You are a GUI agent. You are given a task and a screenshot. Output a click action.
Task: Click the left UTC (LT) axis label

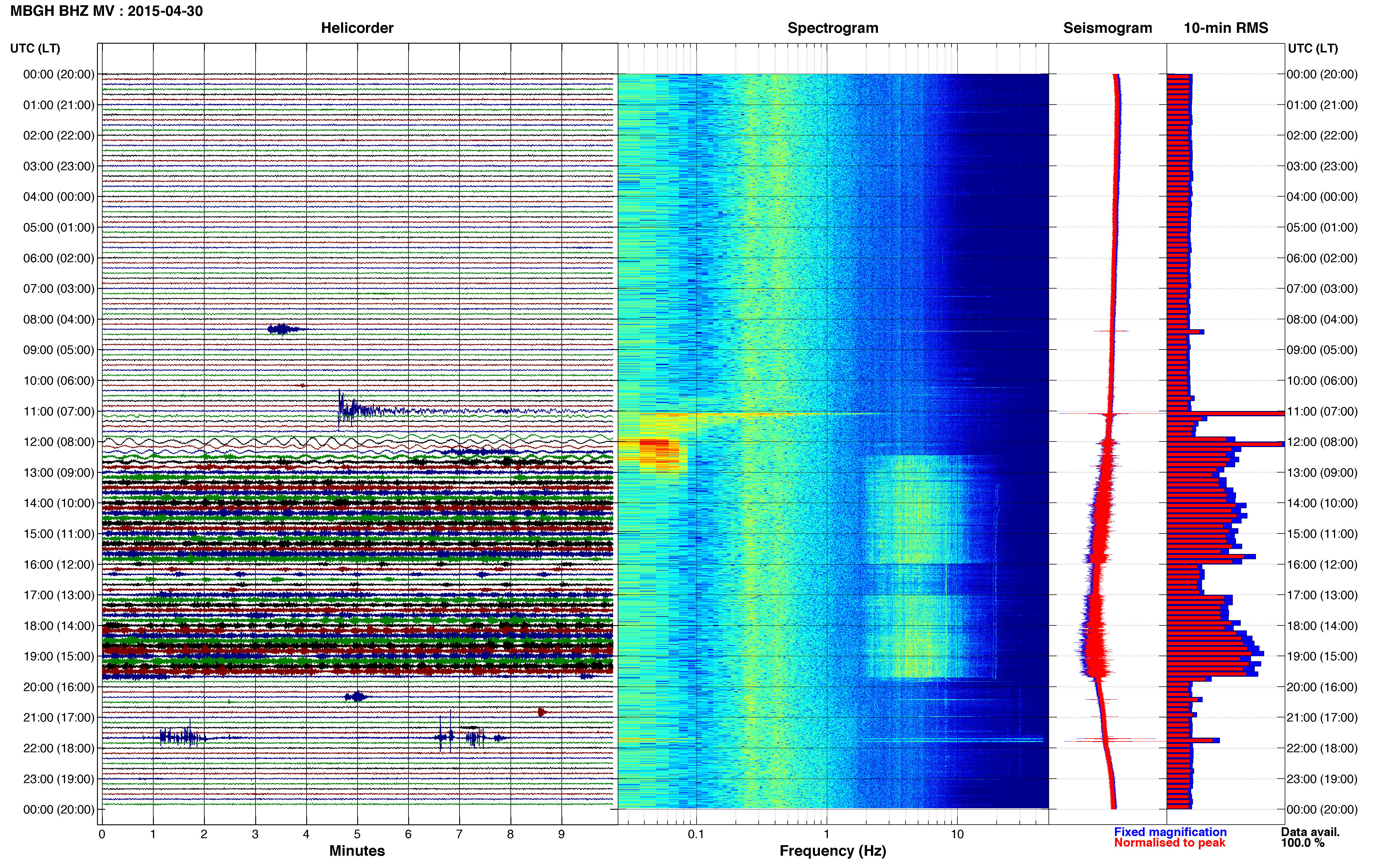click(x=35, y=48)
